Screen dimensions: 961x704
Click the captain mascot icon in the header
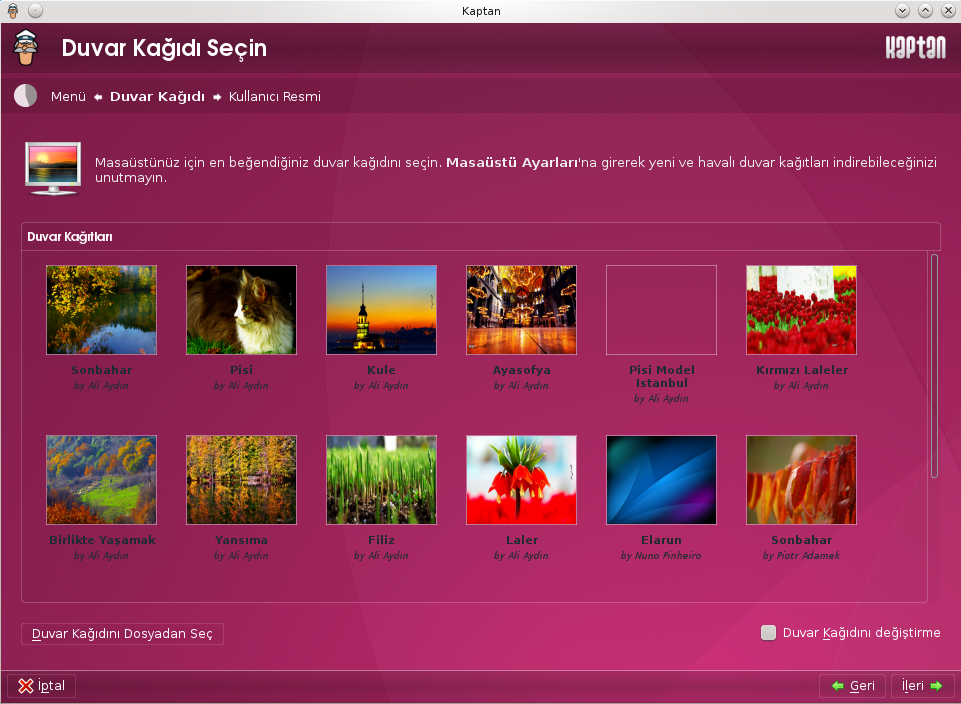26,48
